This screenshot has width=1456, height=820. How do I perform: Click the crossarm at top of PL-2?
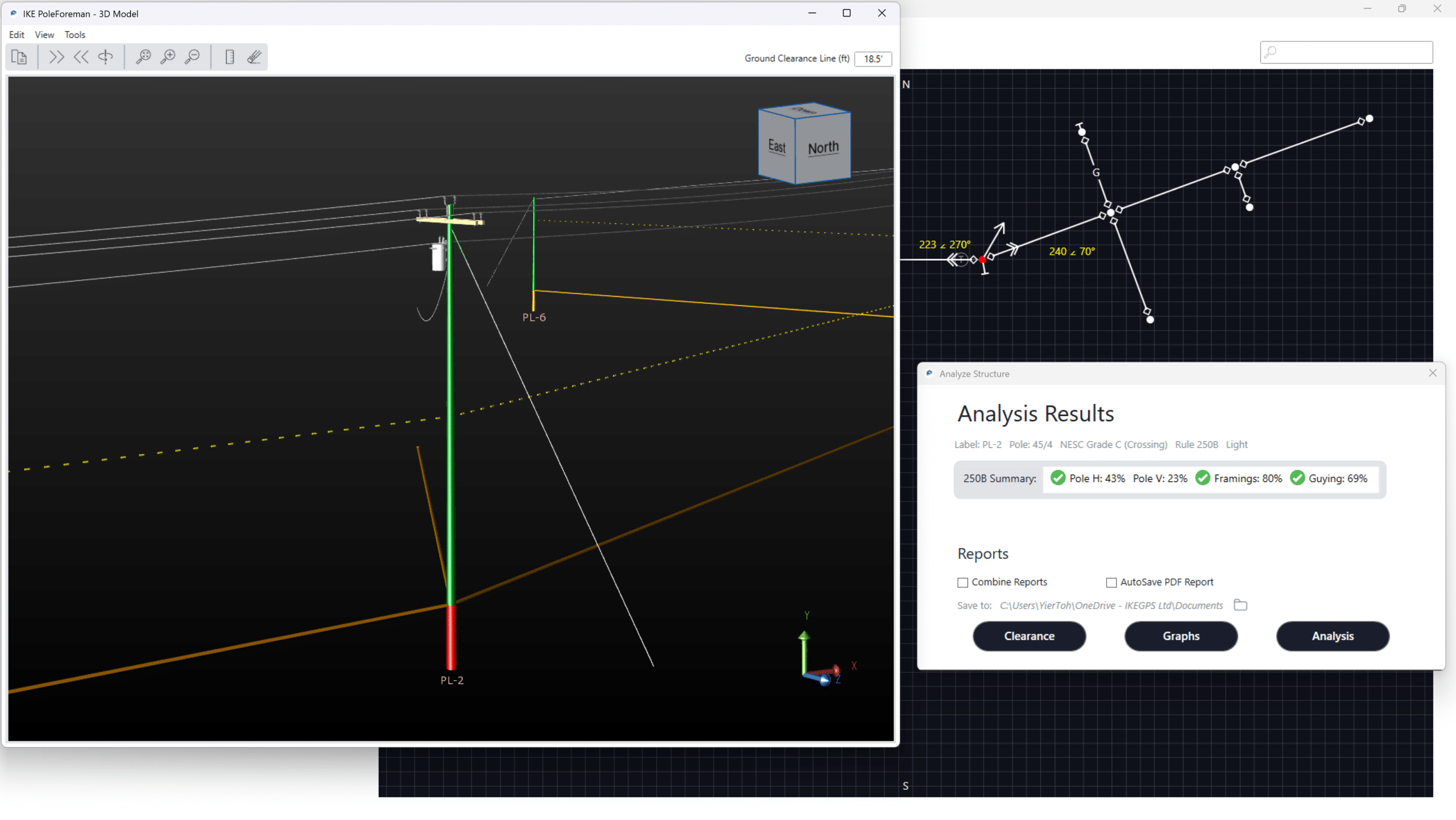pyautogui.click(x=450, y=220)
